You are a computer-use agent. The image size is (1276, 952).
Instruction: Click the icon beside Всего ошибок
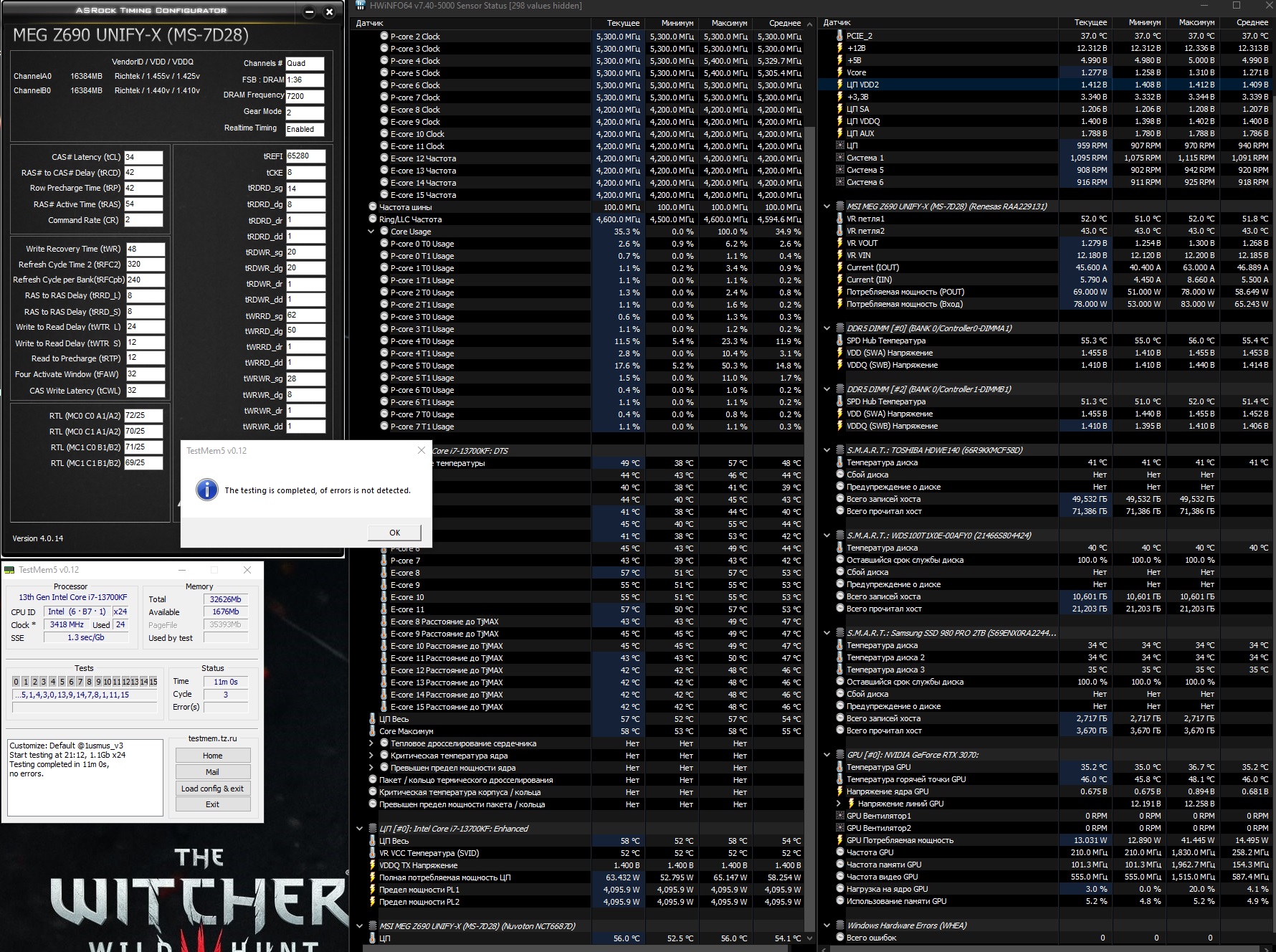click(840, 938)
